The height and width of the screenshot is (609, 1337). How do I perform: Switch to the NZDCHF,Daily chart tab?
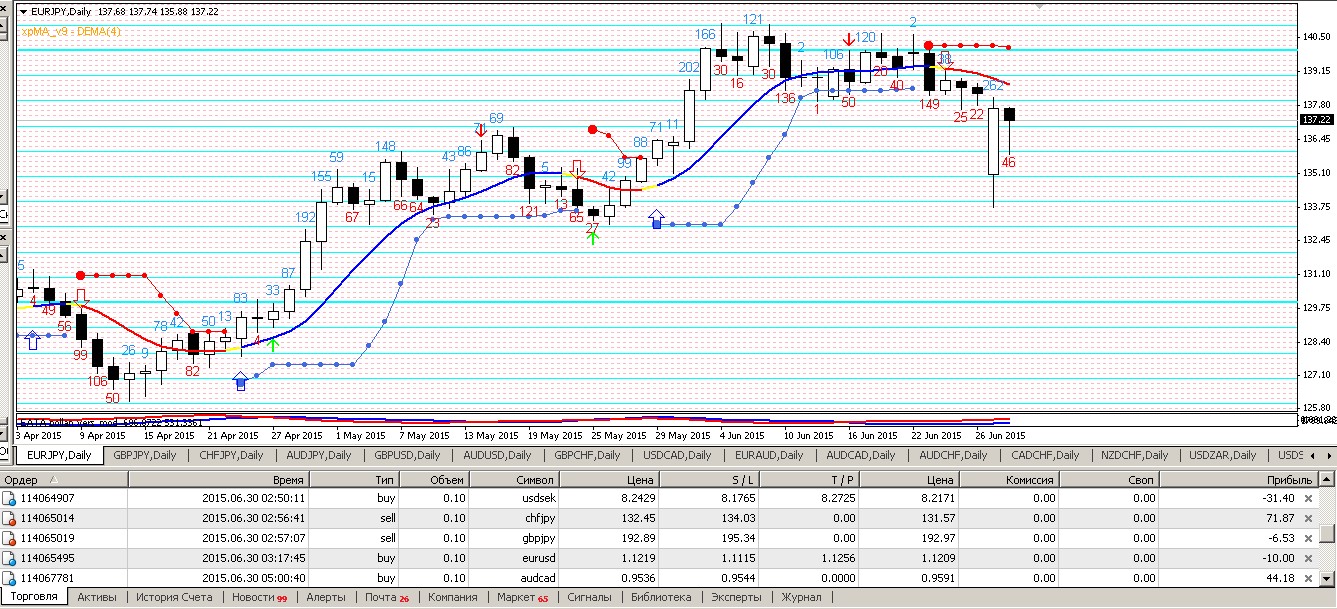pos(1133,455)
